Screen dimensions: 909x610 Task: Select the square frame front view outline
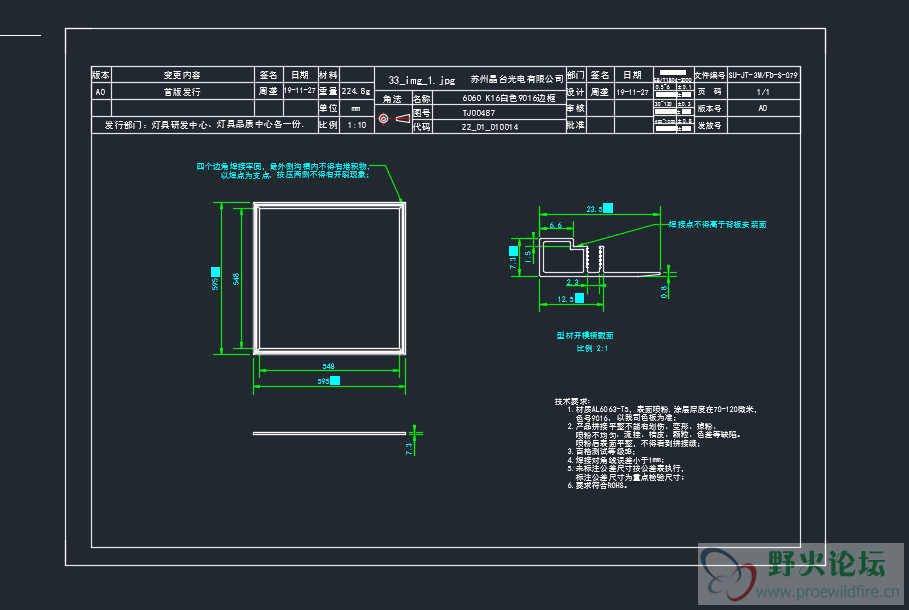[x=329, y=278]
